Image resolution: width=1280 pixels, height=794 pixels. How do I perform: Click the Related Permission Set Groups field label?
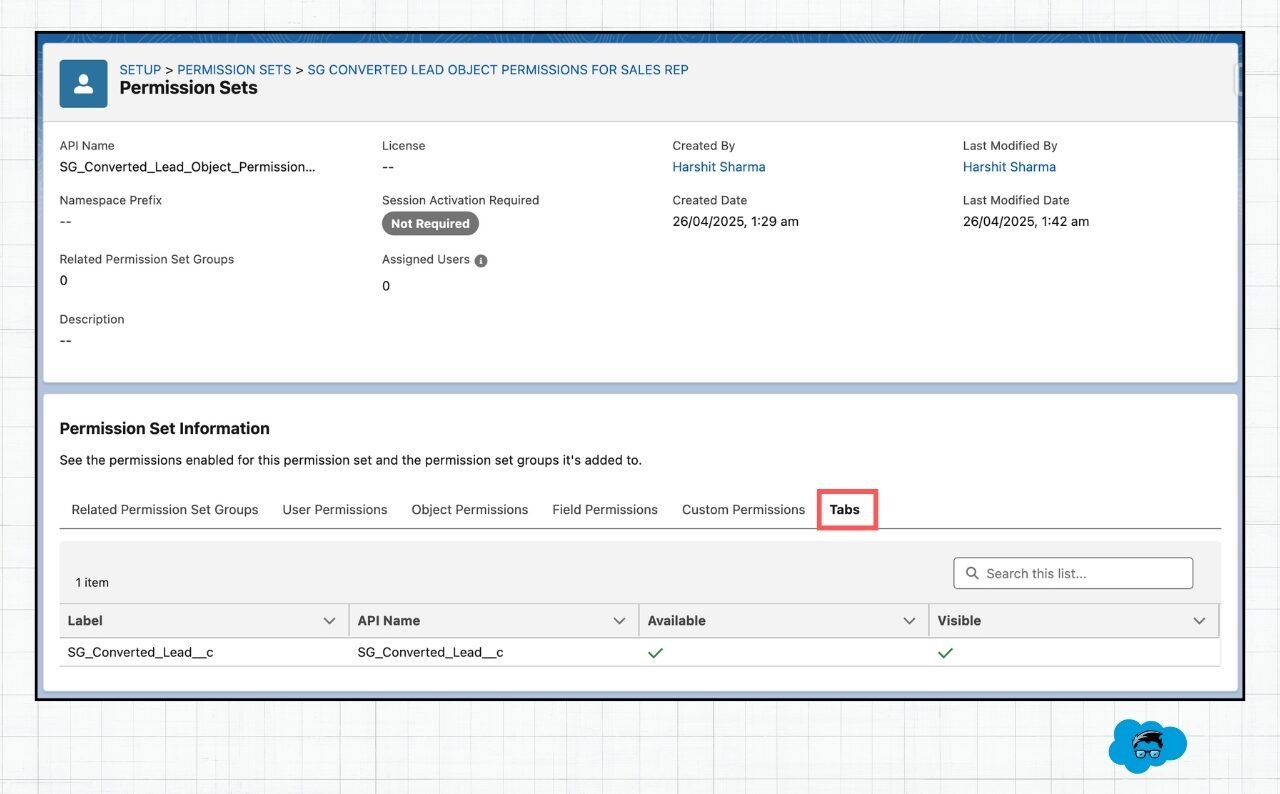click(x=146, y=259)
